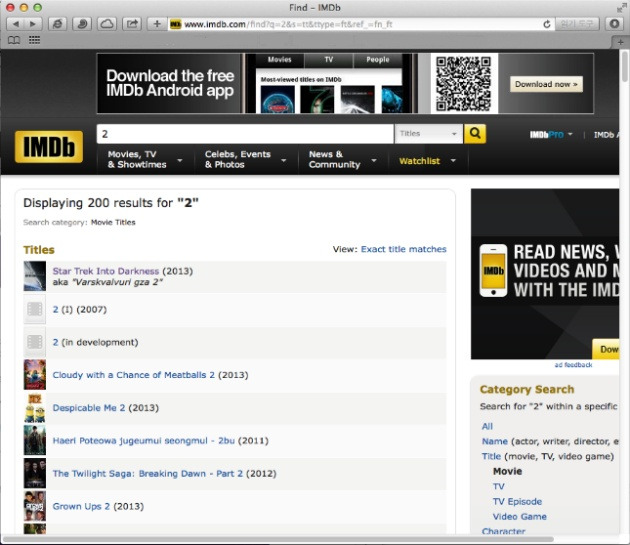Open the IMDbPro dropdown
The image size is (630, 545).
tap(551, 135)
